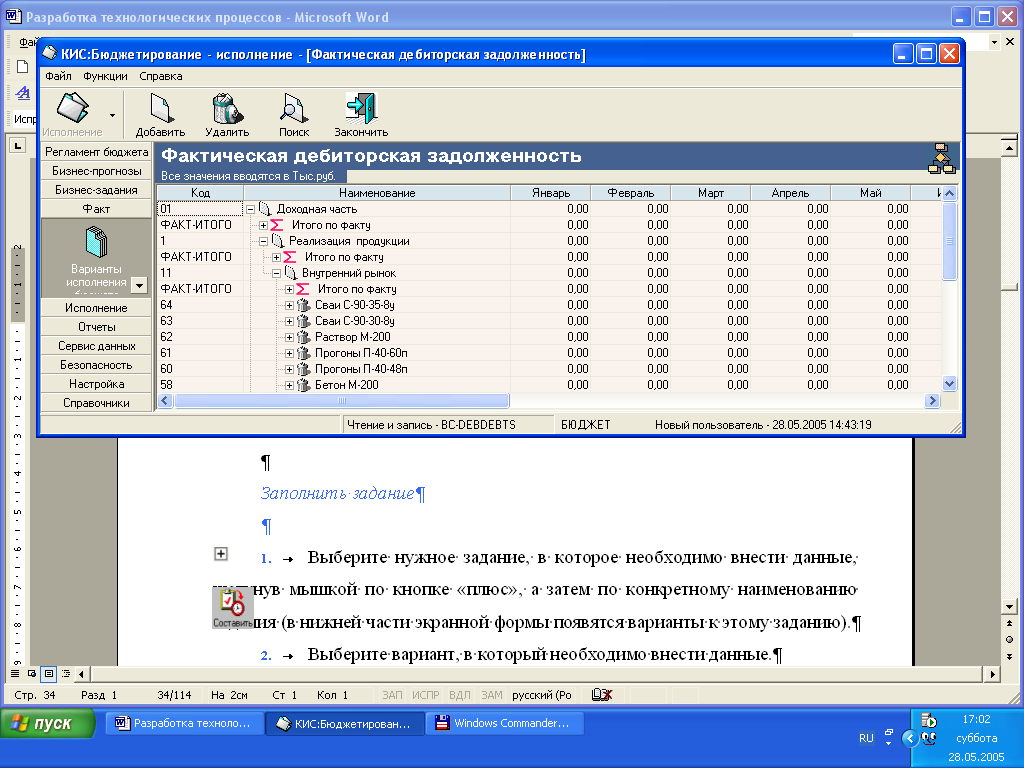Click the Январь column header

point(551,193)
